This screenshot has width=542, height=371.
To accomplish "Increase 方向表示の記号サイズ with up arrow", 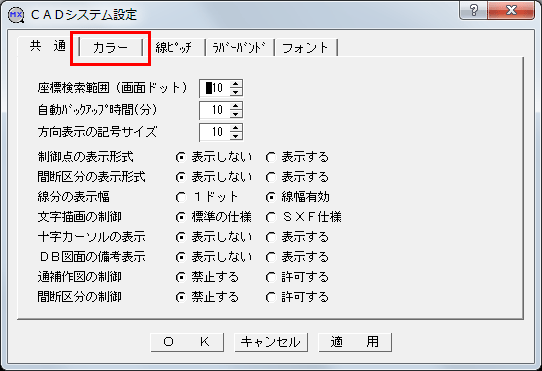I will [x=236, y=128].
